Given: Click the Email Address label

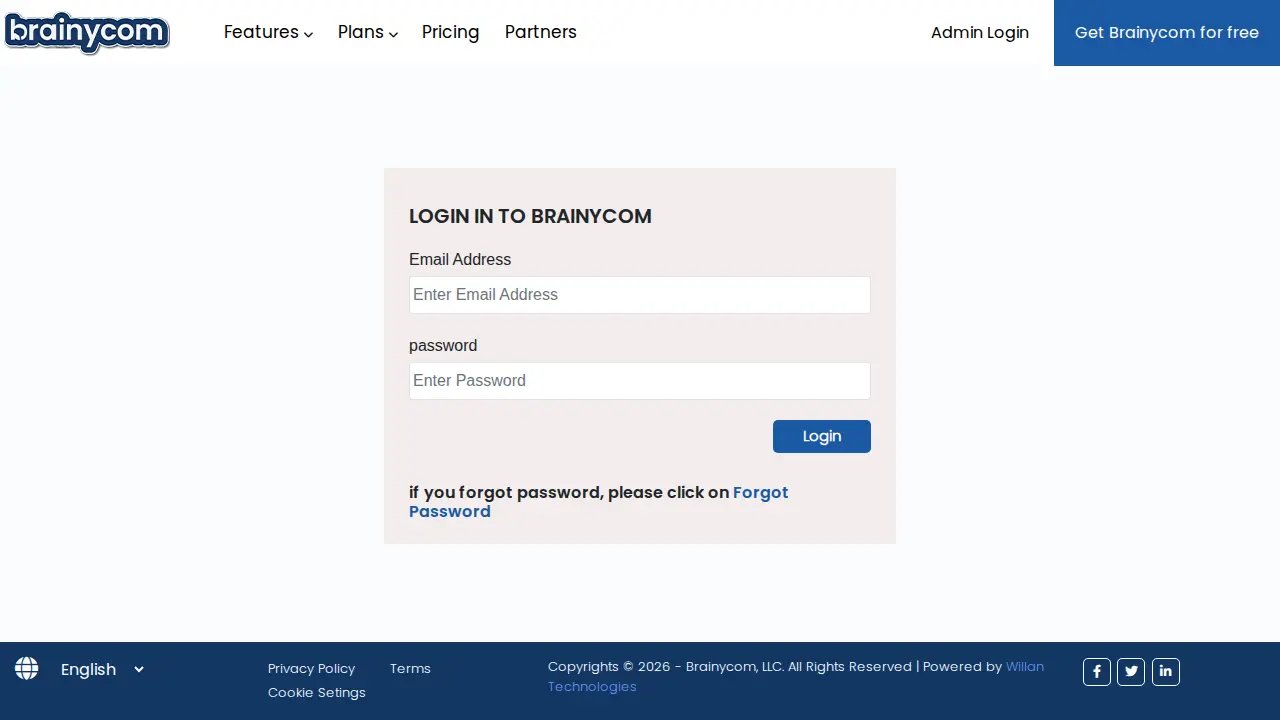Looking at the screenshot, I should click(x=460, y=260).
